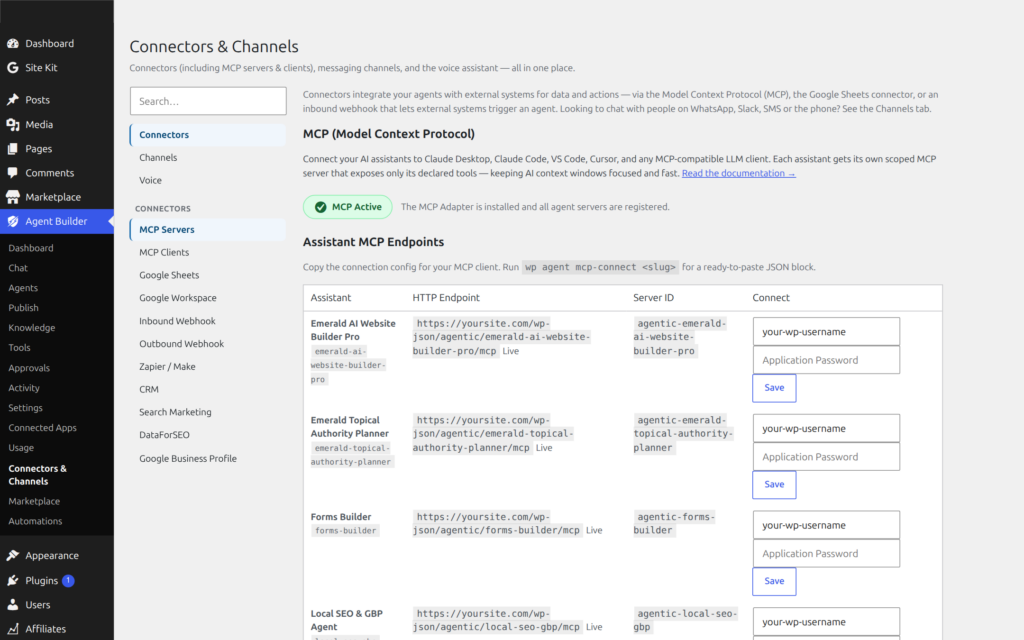The image size is (1024, 640).
Task: Open Activity submenu item
Action: (24, 388)
